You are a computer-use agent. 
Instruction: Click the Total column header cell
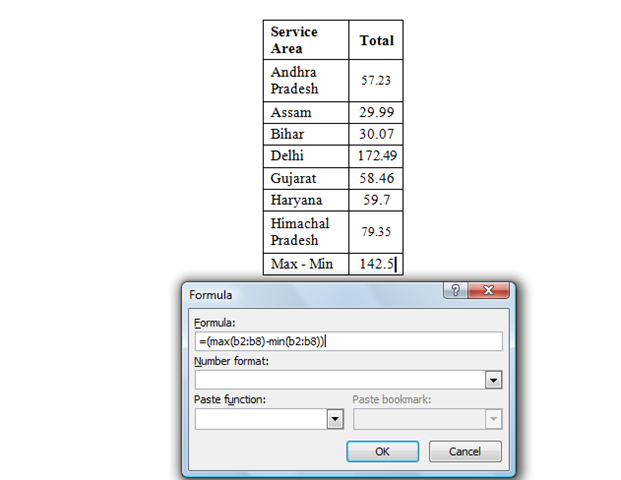click(376, 41)
